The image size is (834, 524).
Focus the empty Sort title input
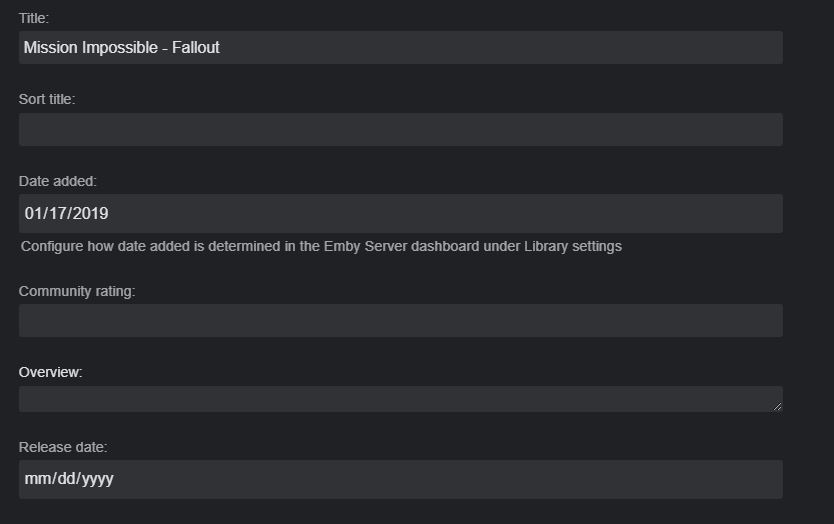point(400,129)
